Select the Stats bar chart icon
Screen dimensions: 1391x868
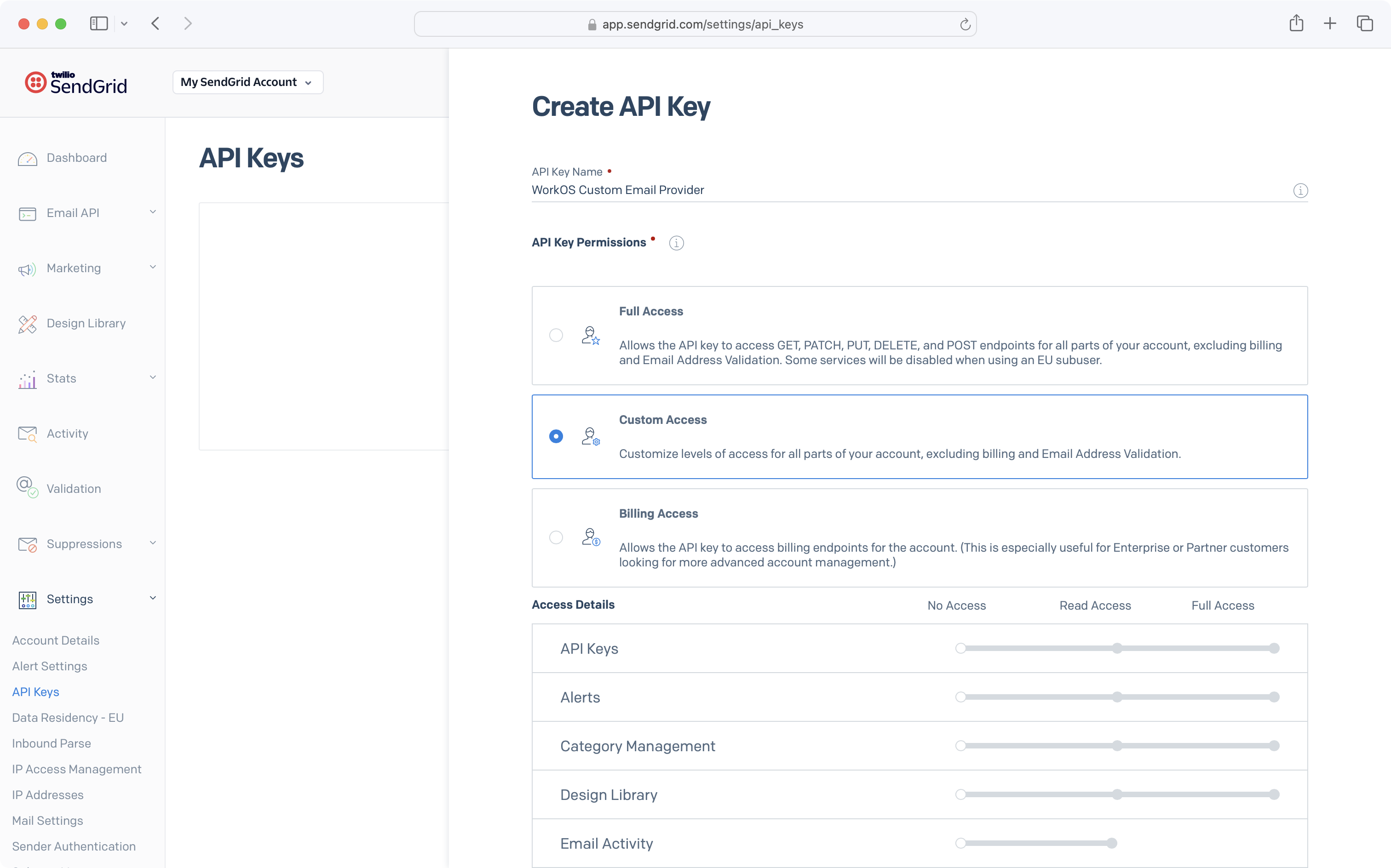(27, 378)
